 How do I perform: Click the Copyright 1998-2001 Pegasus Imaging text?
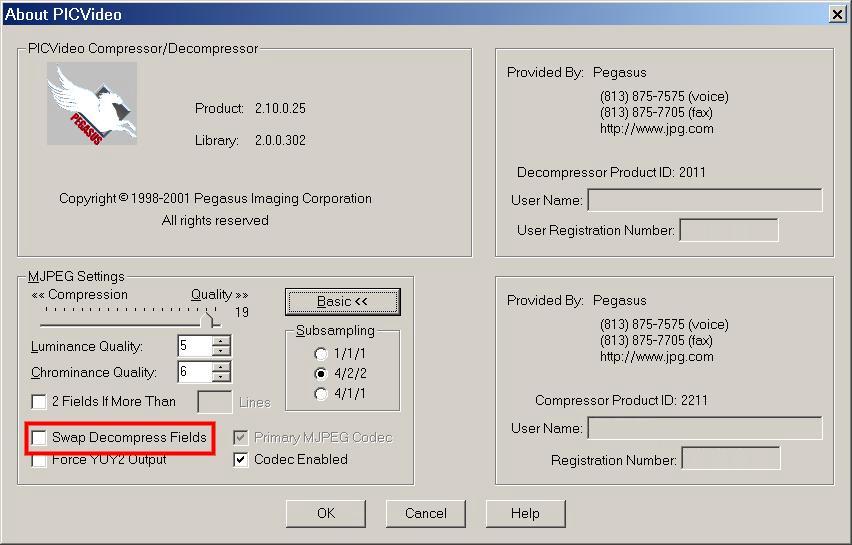point(215,198)
